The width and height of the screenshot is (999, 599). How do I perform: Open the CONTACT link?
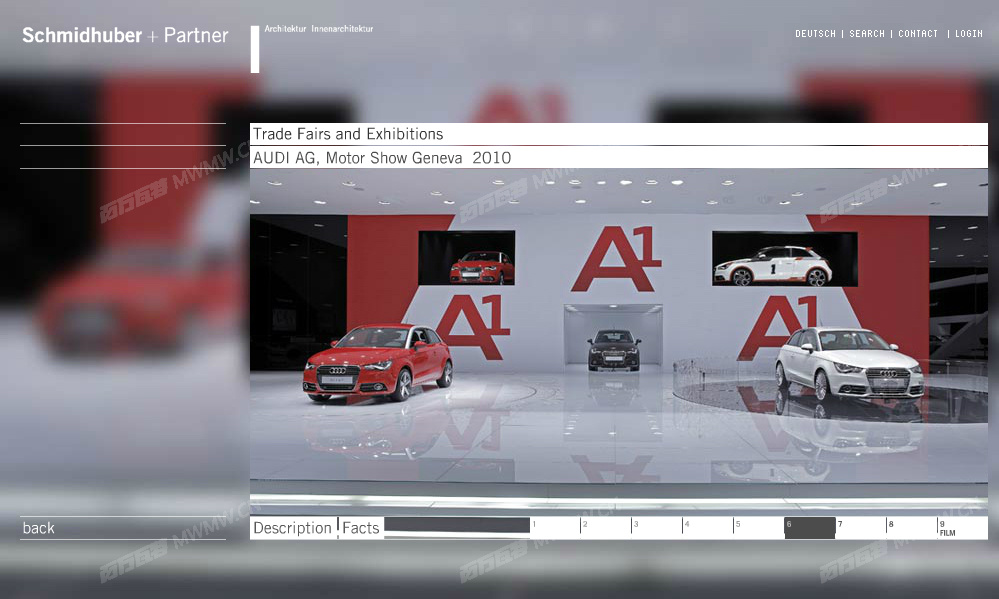(x=917, y=34)
